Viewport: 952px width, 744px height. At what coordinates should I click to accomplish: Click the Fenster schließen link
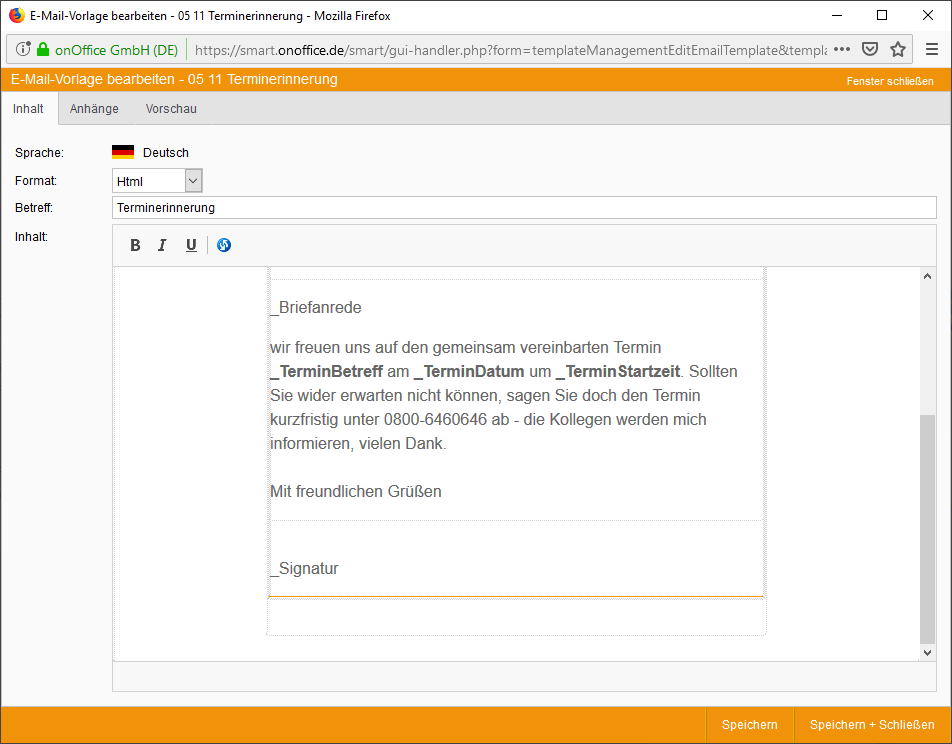pos(890,81)
